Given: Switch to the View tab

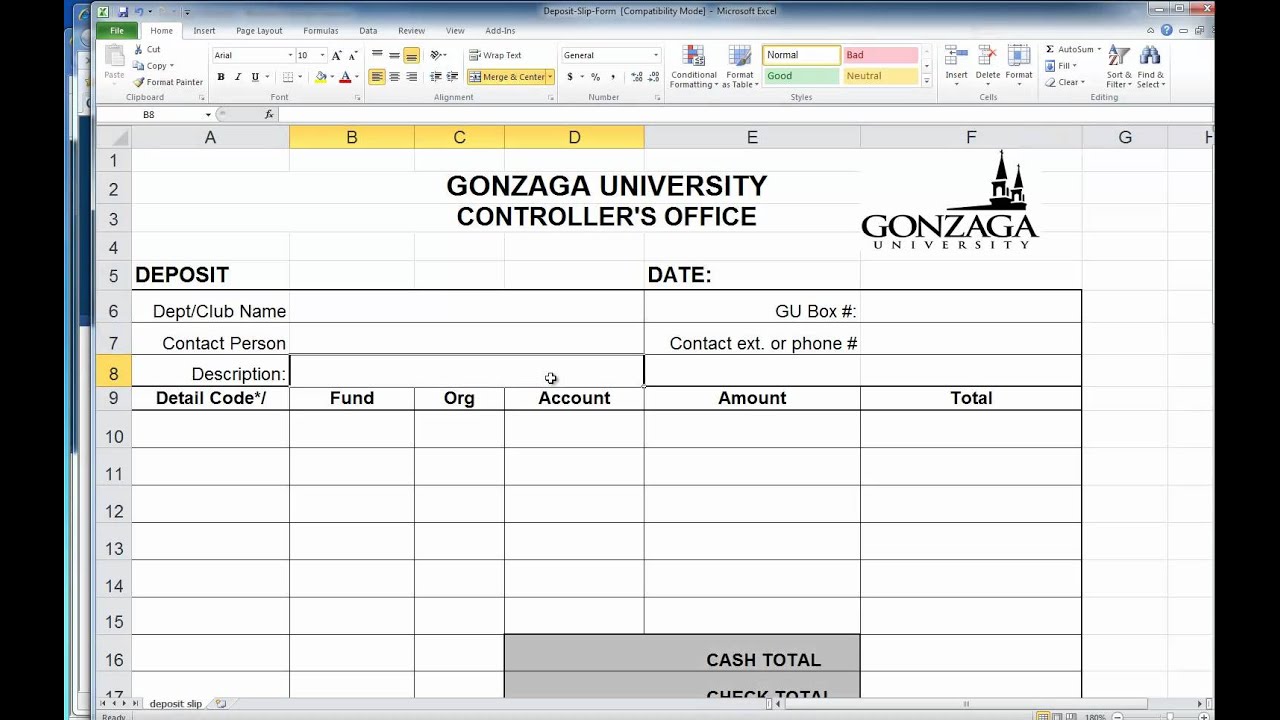Looking at the screenshot, I should coord(455,31).
